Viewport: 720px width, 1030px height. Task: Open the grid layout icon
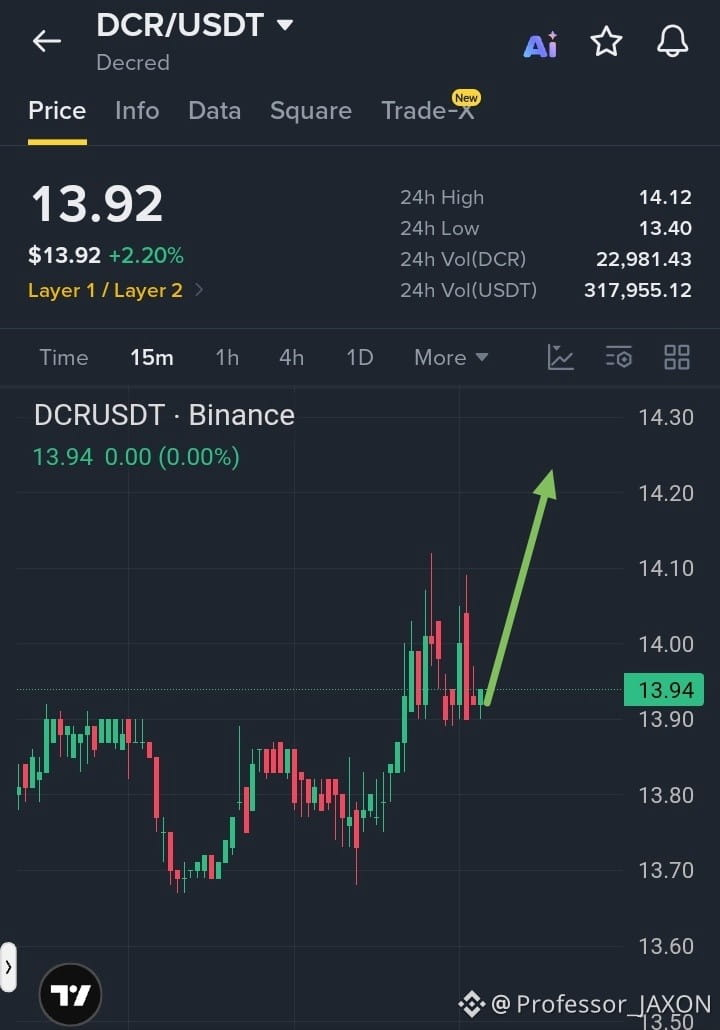pos(677,357)
